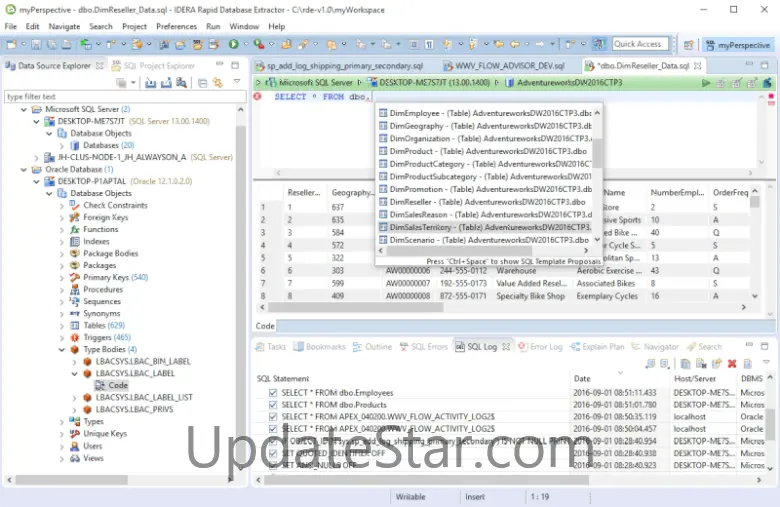Toggle checkbox for SET QUOTED_IDENTIFIER OFF entry
780x507 pixels.
(x=273, y=453)
